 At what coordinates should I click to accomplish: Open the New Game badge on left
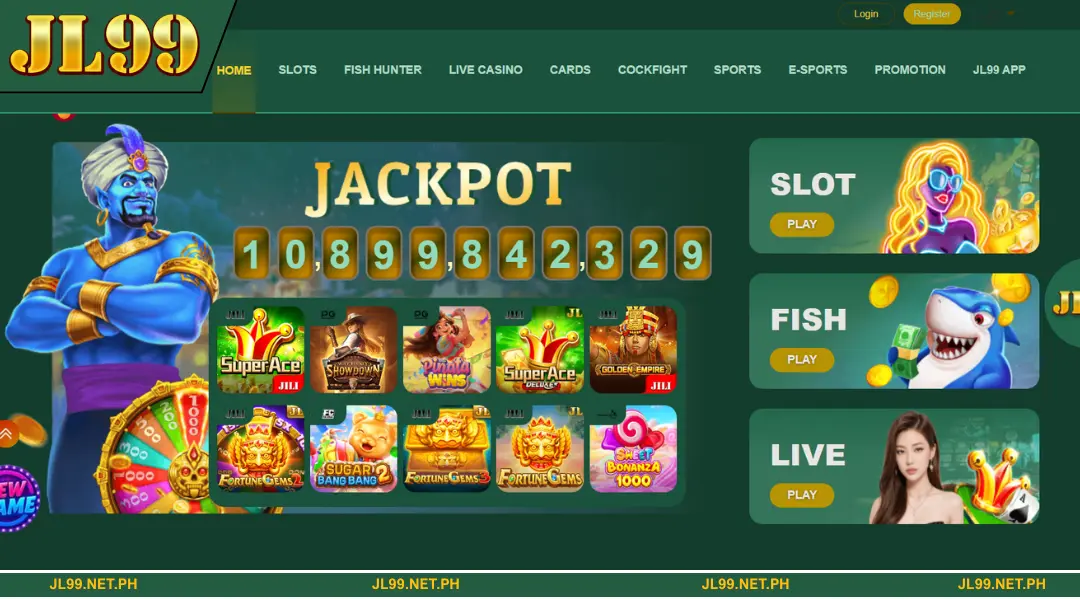pos(19,499)
